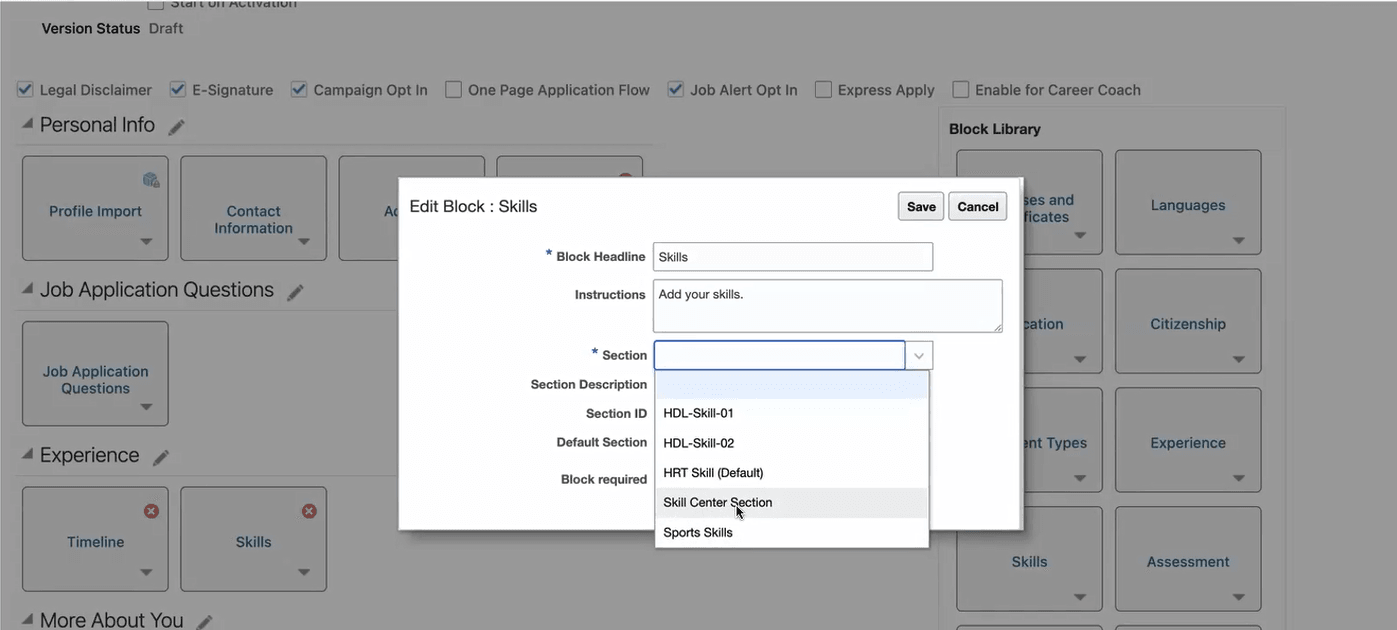Open the Languages library block dropdown arrow
Image resolution: width=1397 pixels, height=630 pixels.
1239,241
